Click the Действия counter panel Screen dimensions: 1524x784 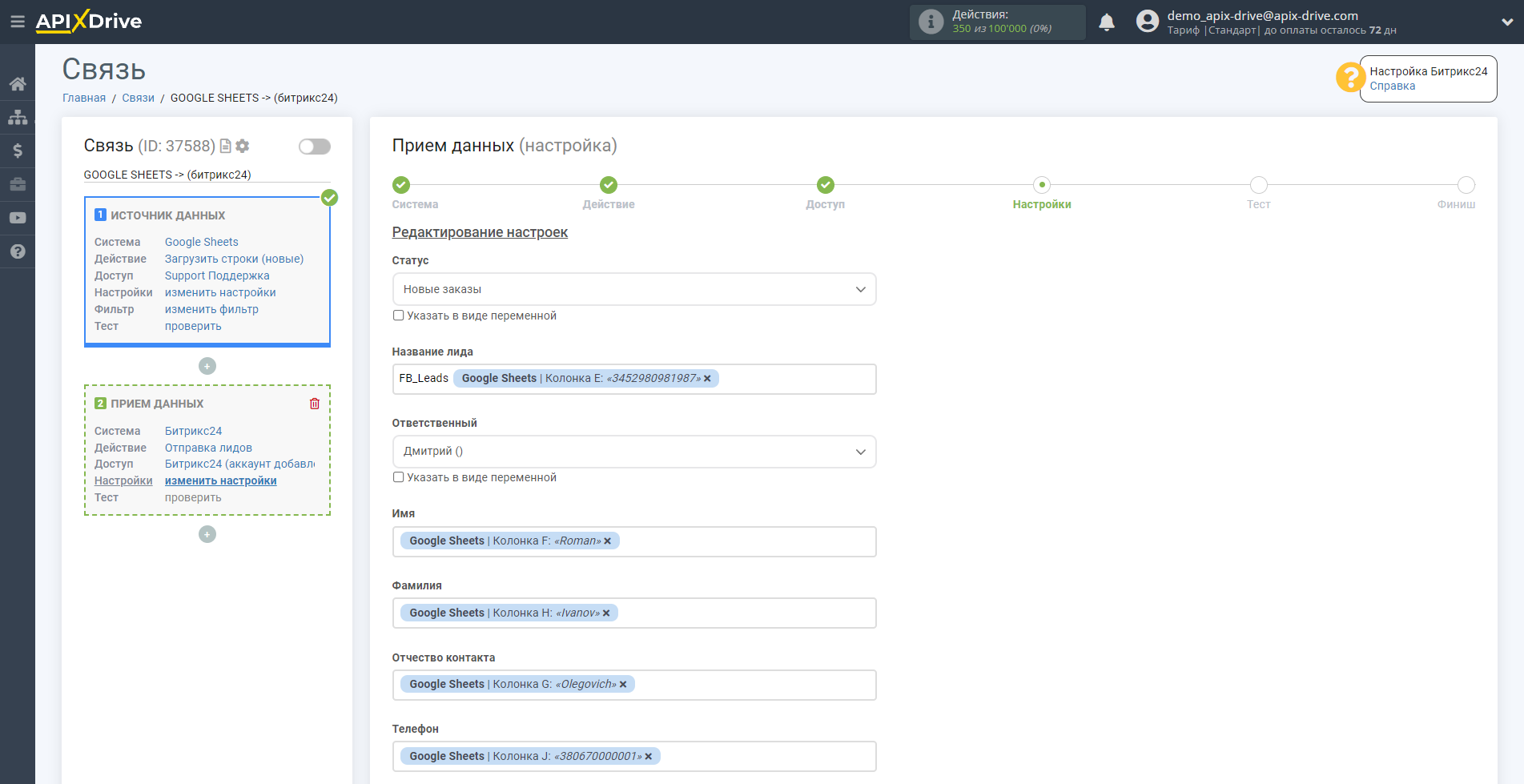pyautogui.click(x=997, y=22)
